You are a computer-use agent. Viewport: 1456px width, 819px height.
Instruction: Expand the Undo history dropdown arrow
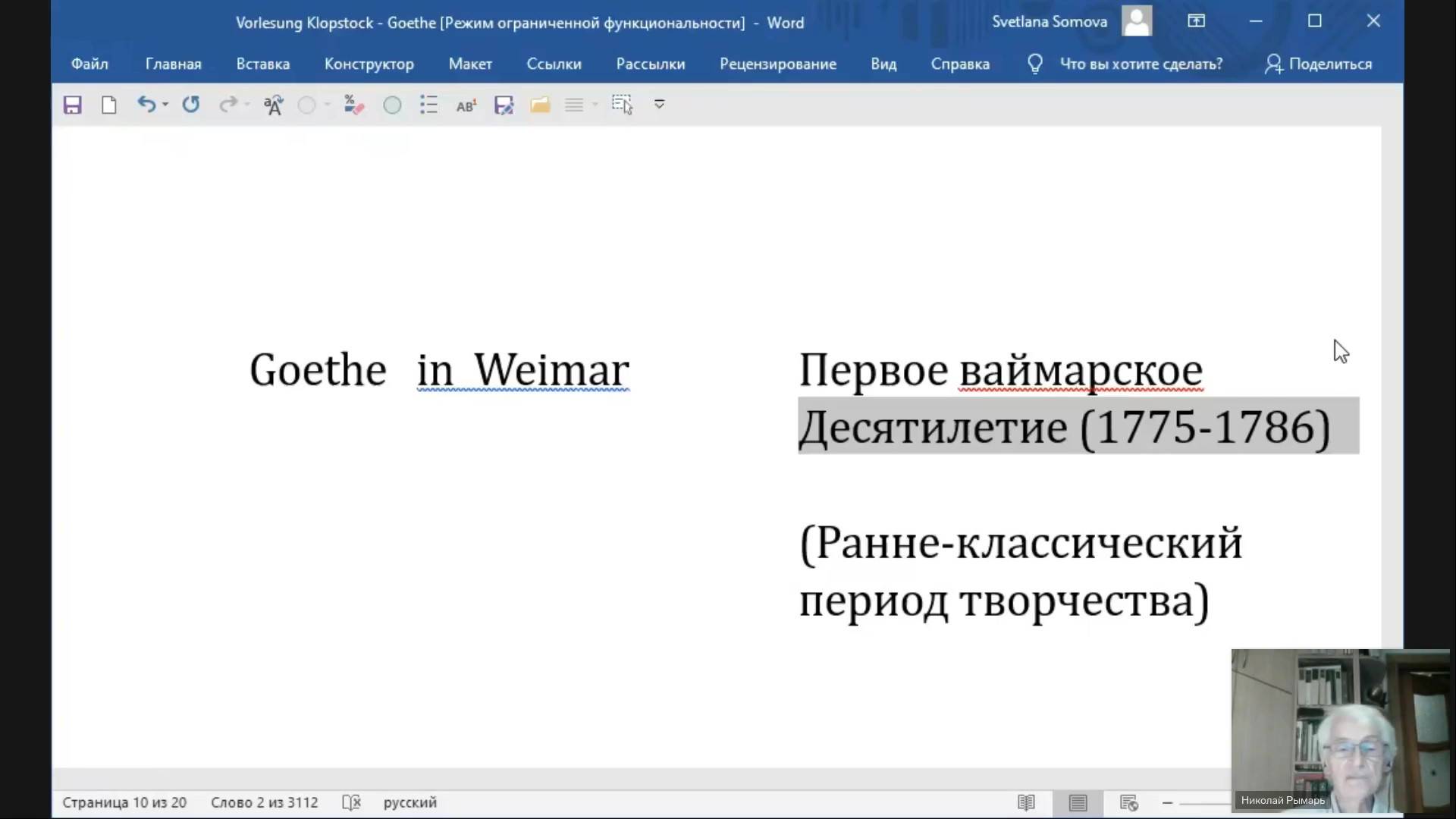(165, 105)
